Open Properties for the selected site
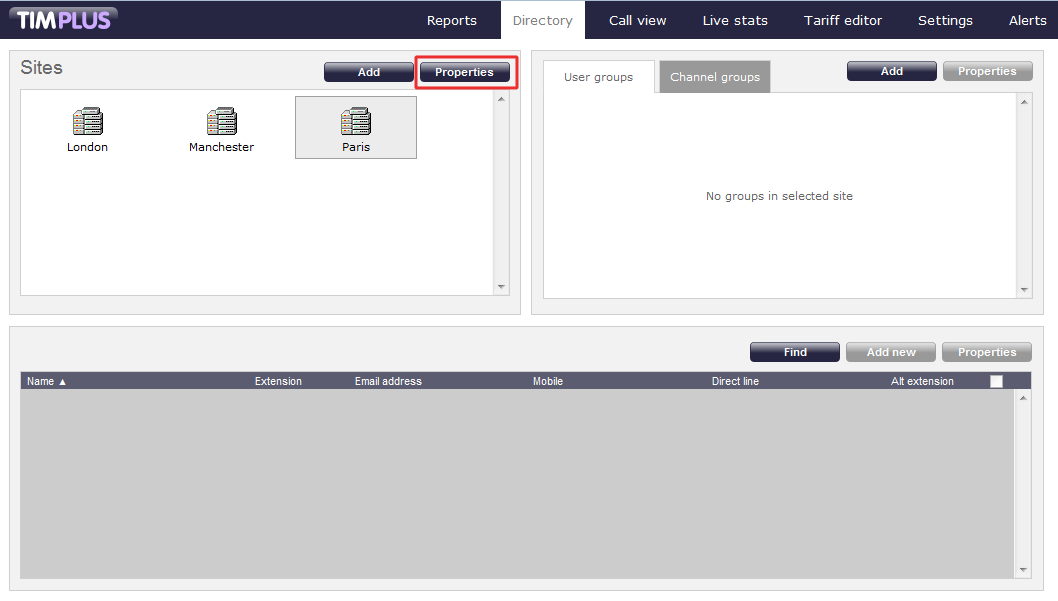This screenshot has width=1058, height=601. pyautogui.click(x=464, y=72)
